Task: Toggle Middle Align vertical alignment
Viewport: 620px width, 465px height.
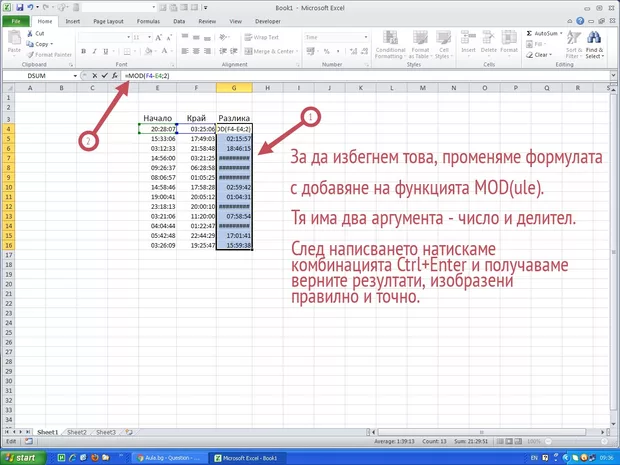Action: point(196,37)
